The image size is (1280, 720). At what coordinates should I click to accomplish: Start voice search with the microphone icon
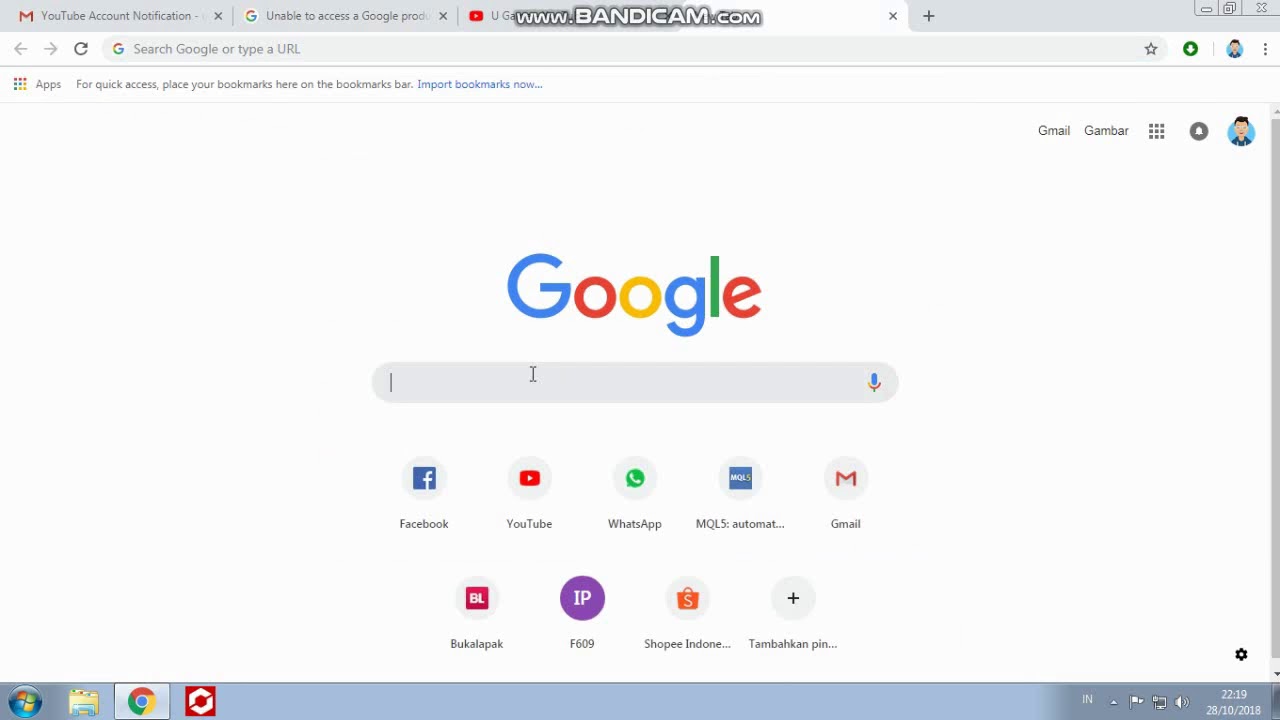click(x=874, y=382)
